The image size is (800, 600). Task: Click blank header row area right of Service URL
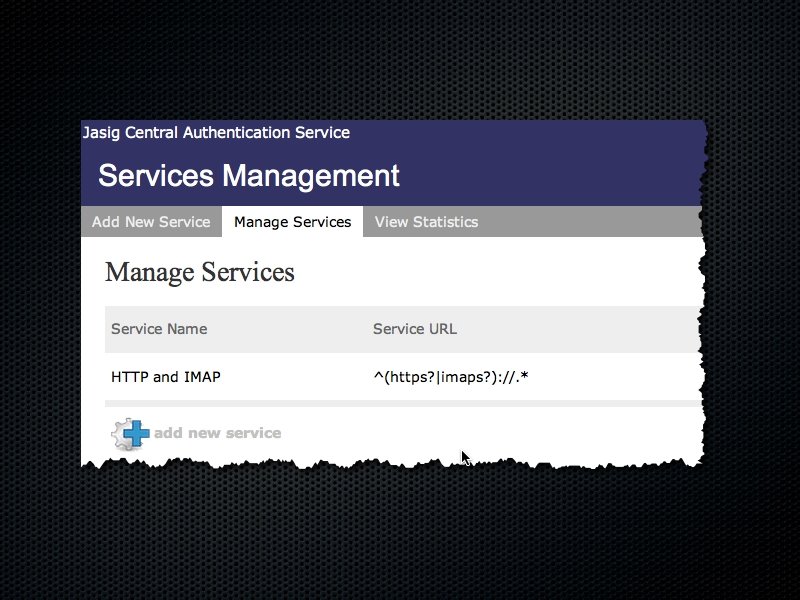pos(590,329)
